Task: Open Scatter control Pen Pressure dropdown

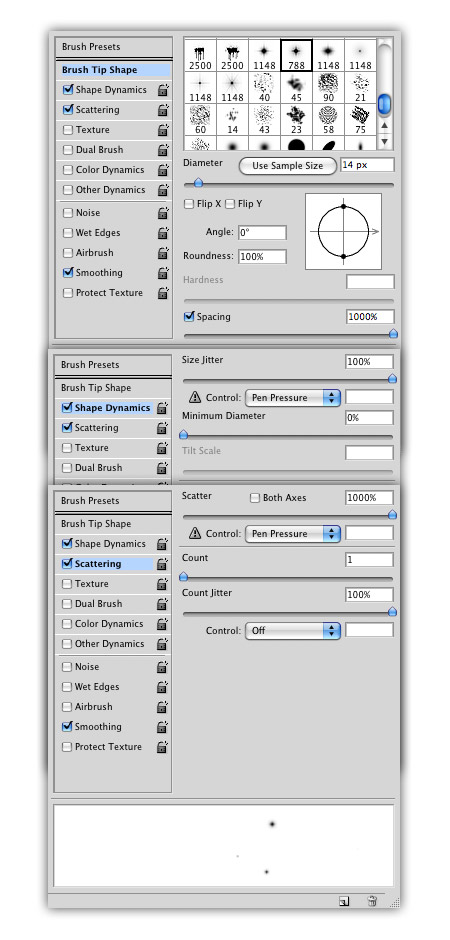Action: [293, 534]
